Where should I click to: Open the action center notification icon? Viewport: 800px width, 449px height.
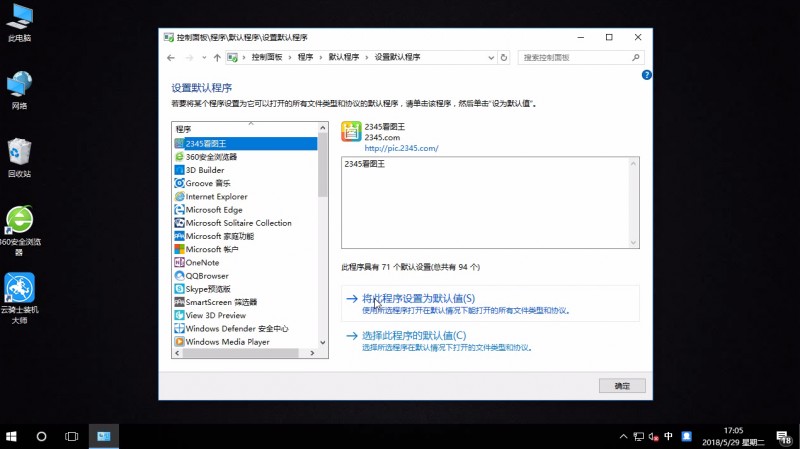pos(783,437)
